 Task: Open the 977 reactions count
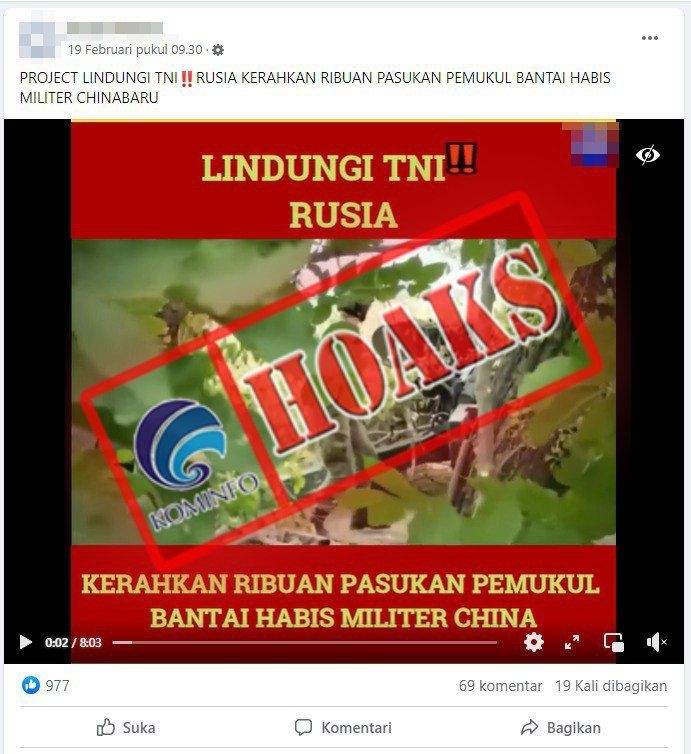coord(57,686)
